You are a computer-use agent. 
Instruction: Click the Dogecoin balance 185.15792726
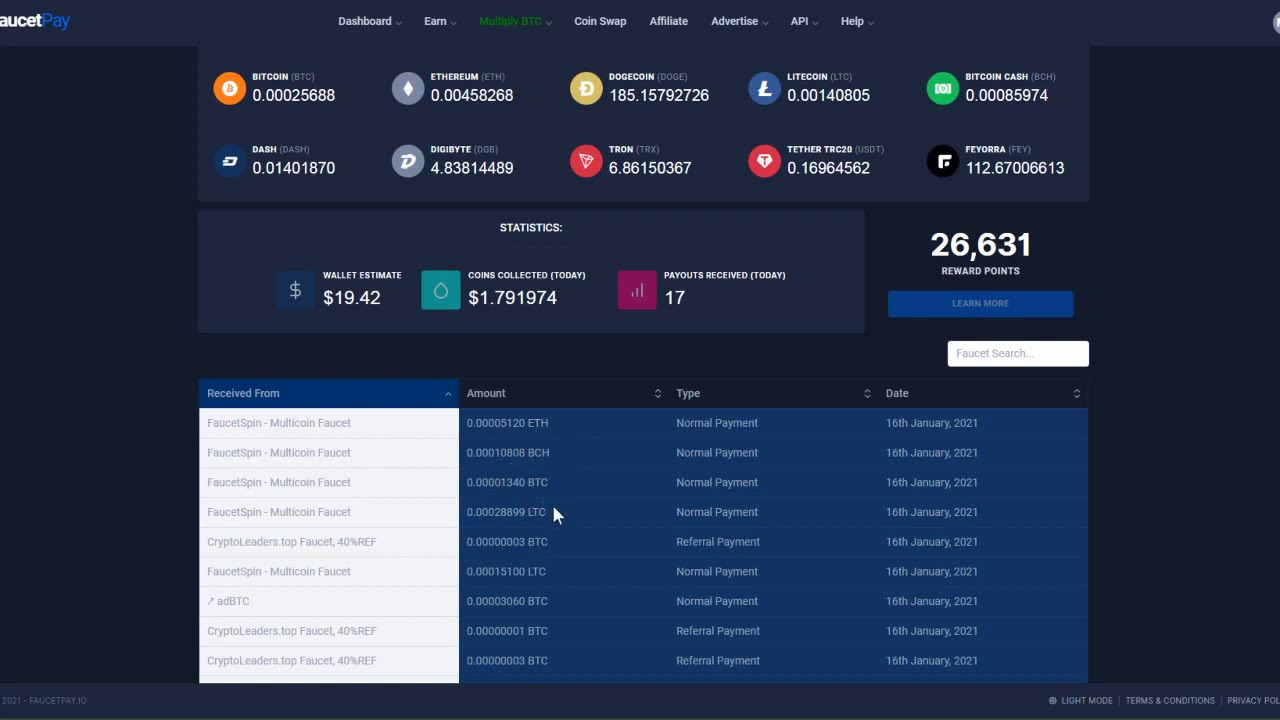(x=659, y=95)
